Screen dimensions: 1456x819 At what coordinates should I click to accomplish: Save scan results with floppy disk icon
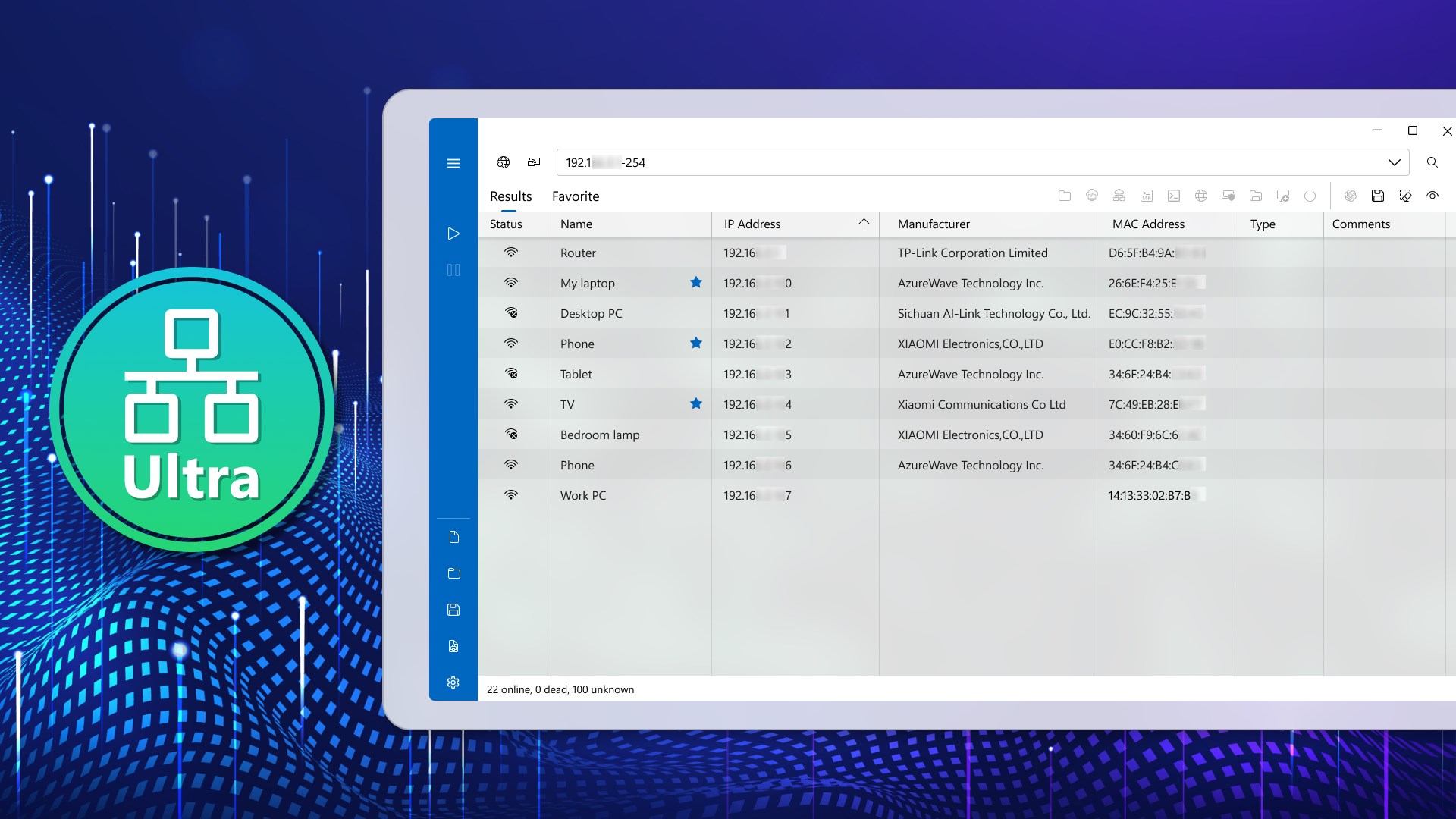(1378, 196)
